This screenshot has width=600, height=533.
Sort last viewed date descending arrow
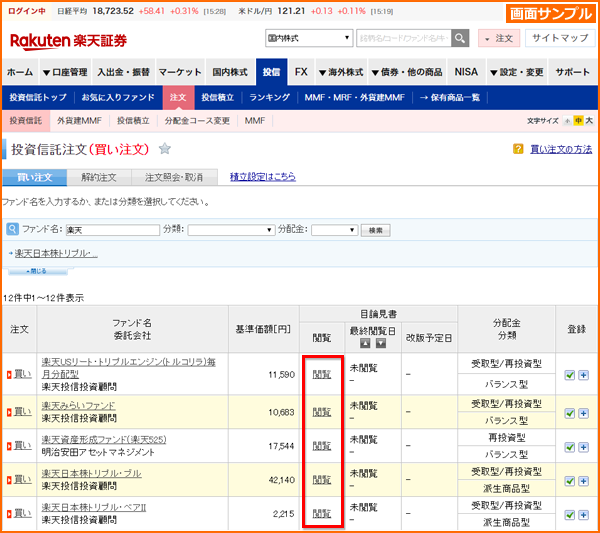380,343
